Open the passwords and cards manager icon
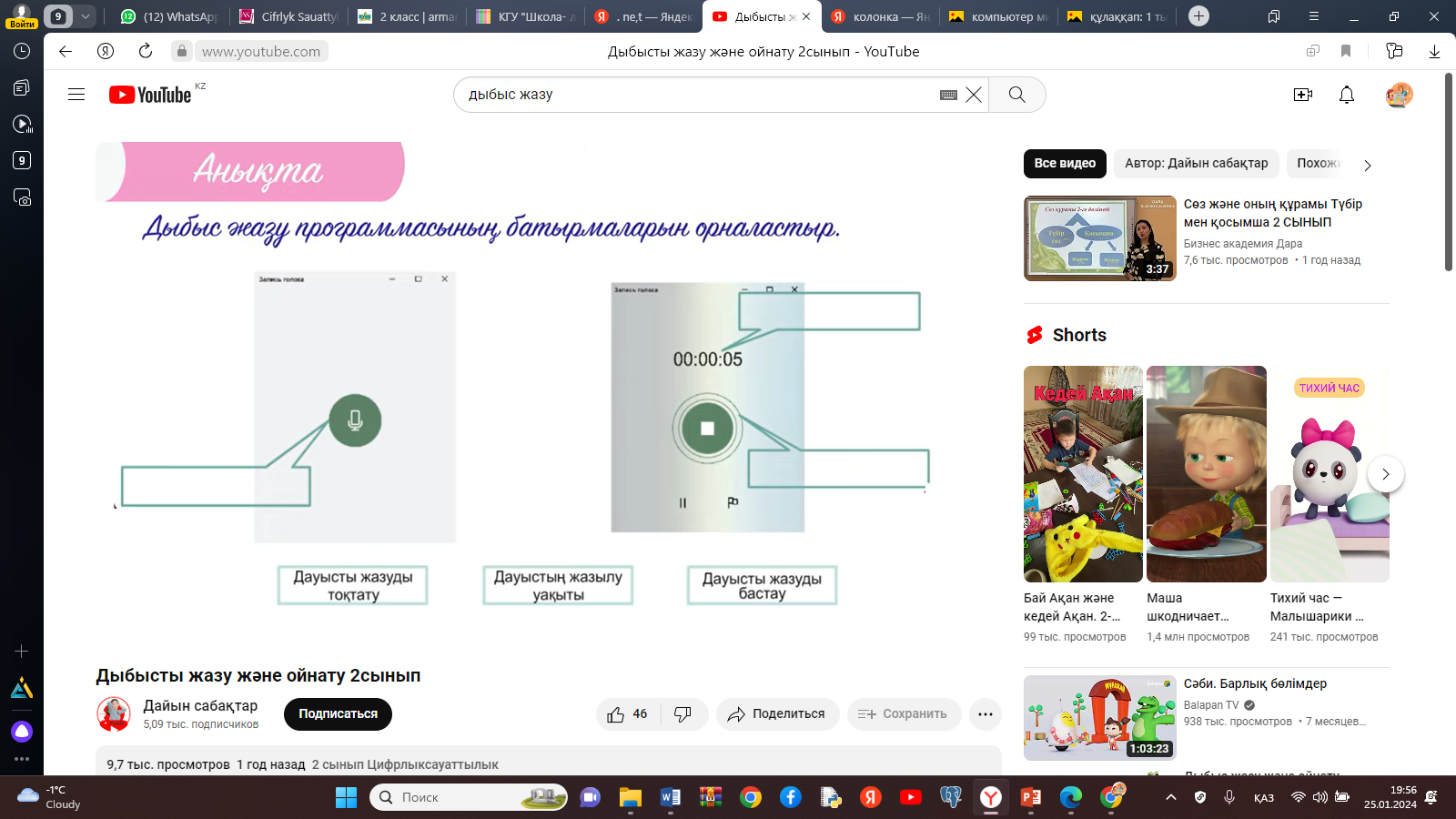The image size is (1456, 819). 1394,51
